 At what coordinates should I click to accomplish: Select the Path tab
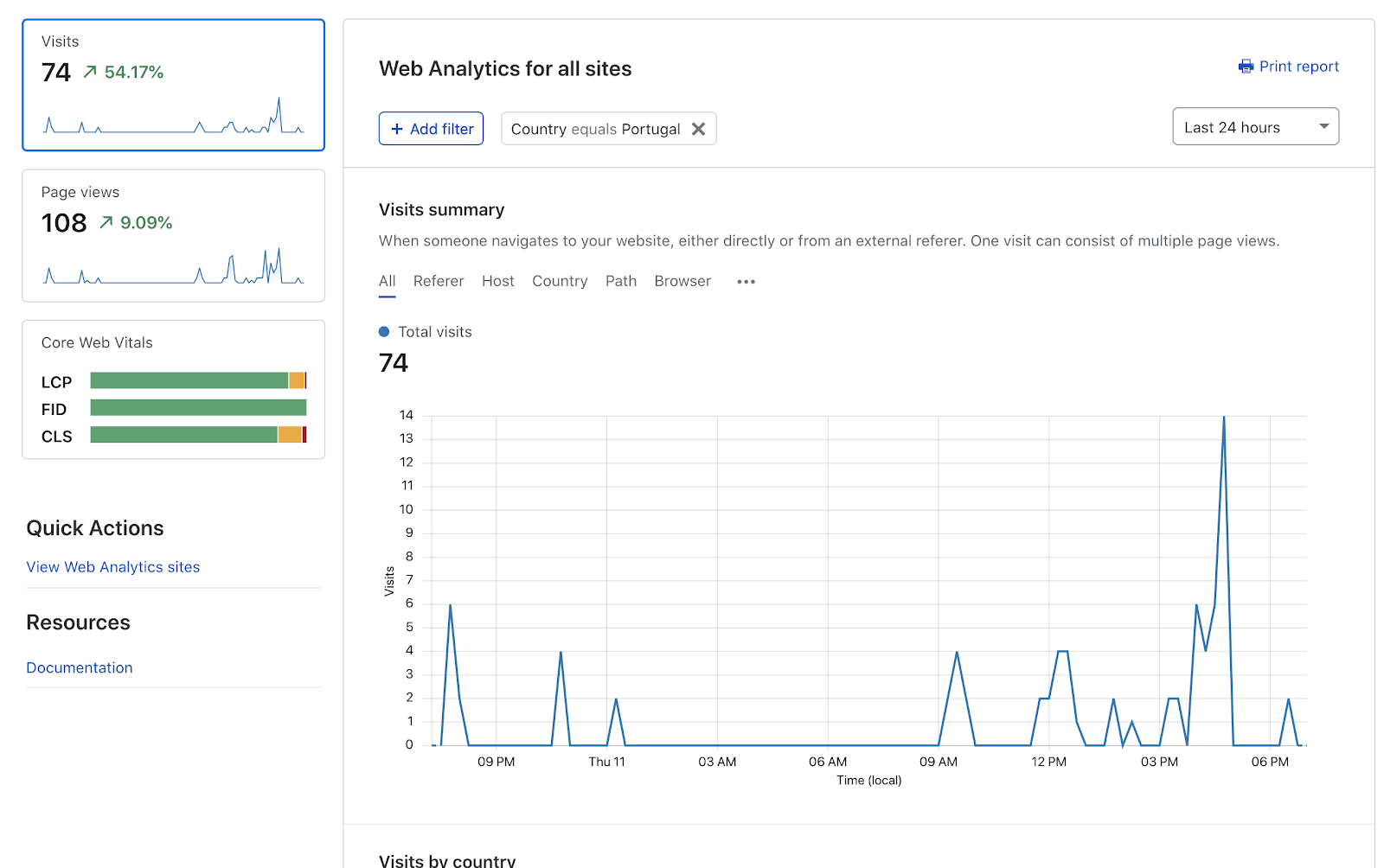tap(620, 281)
